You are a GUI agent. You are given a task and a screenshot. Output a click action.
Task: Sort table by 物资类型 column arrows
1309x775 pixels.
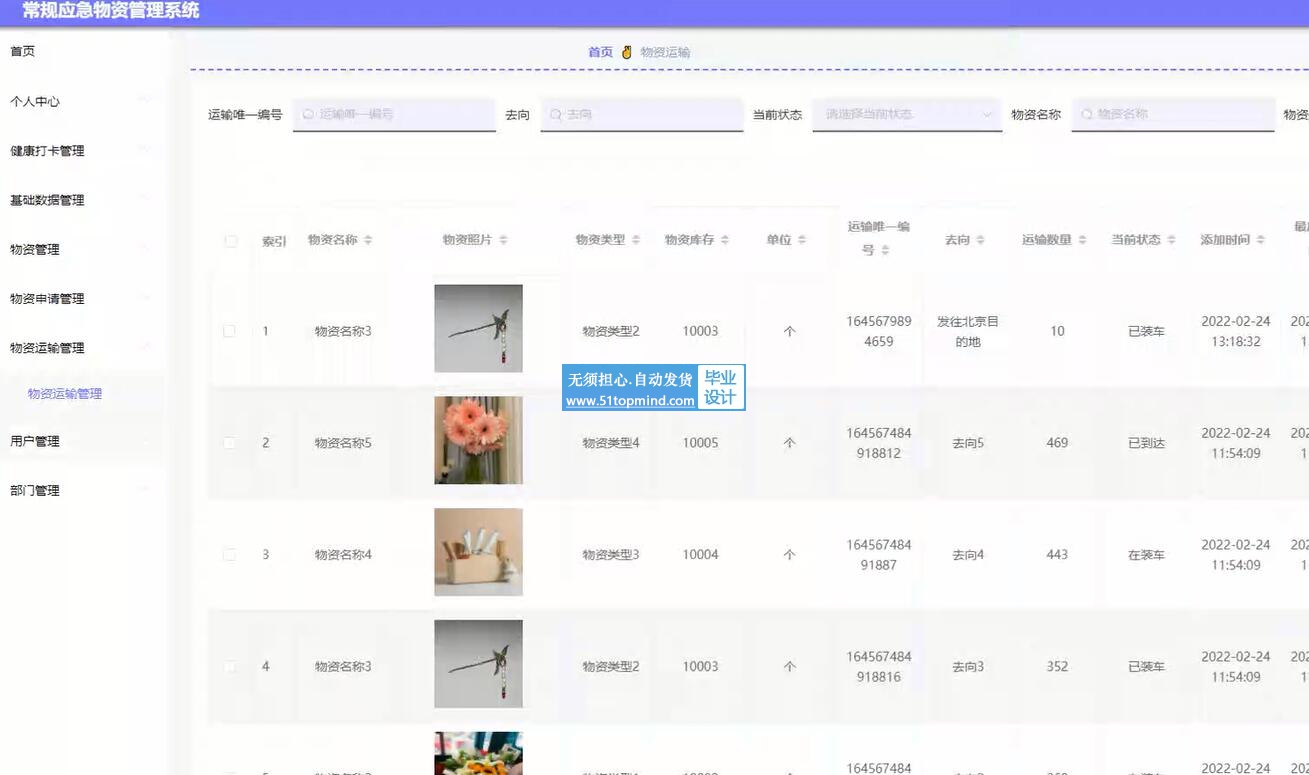coord(636,240)
